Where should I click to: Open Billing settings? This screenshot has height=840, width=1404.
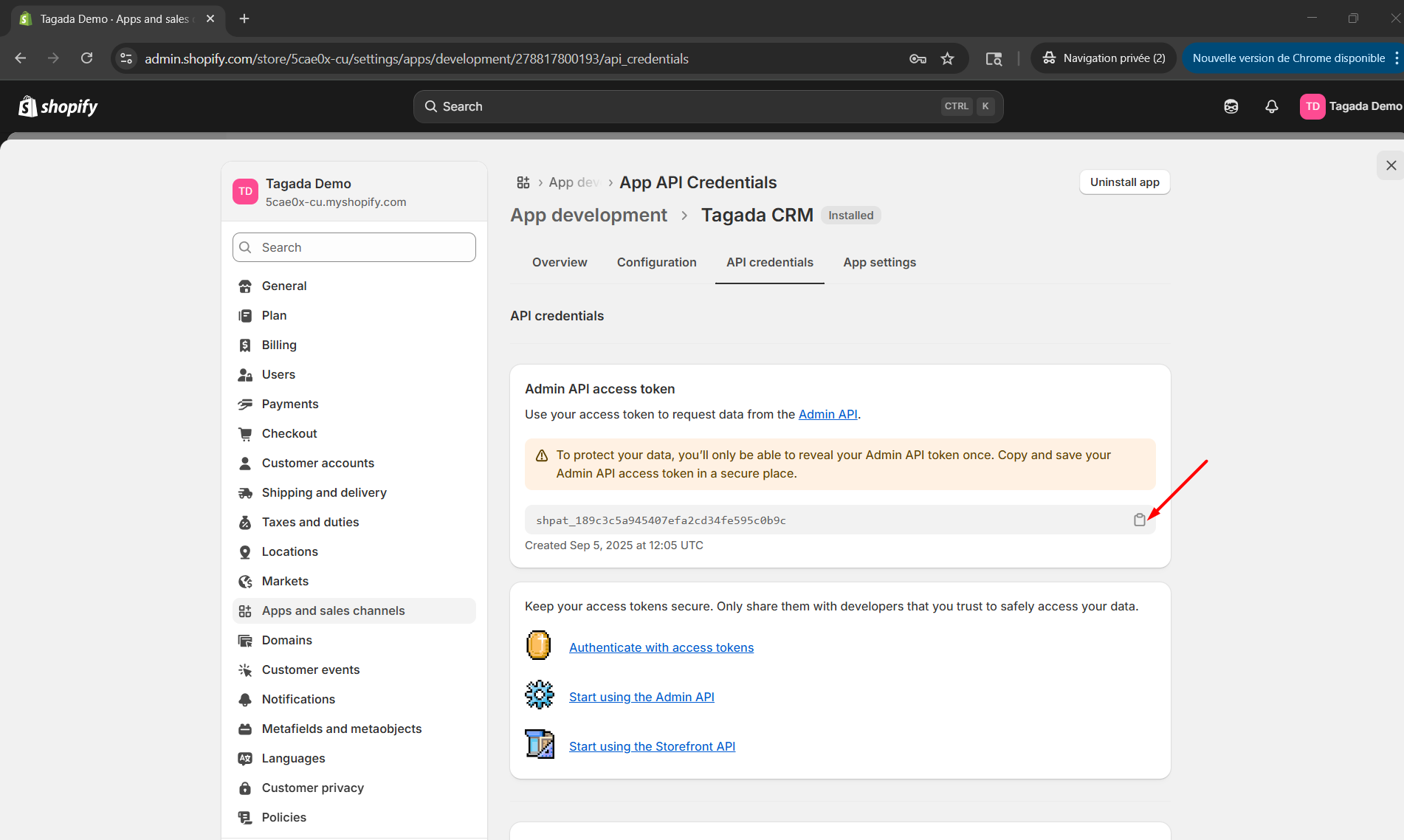click(354, 345)
